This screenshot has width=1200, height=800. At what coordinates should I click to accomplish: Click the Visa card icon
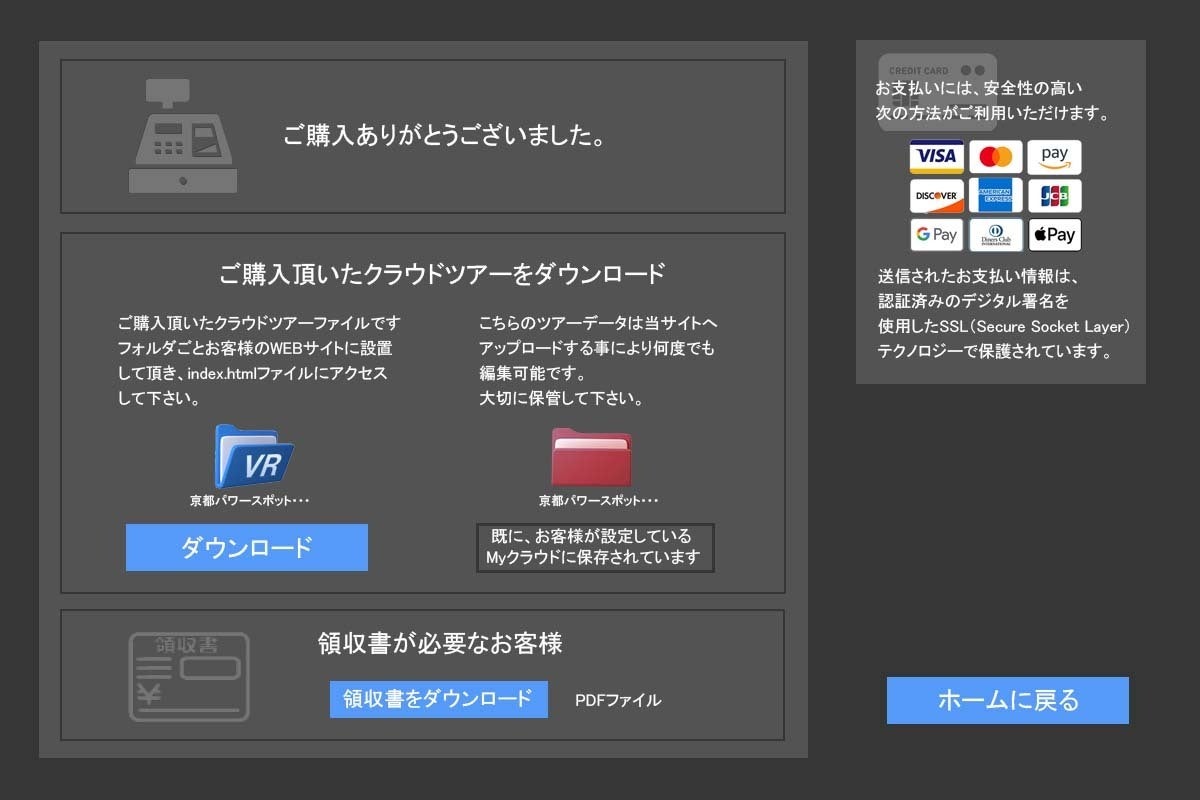point(936,157)
